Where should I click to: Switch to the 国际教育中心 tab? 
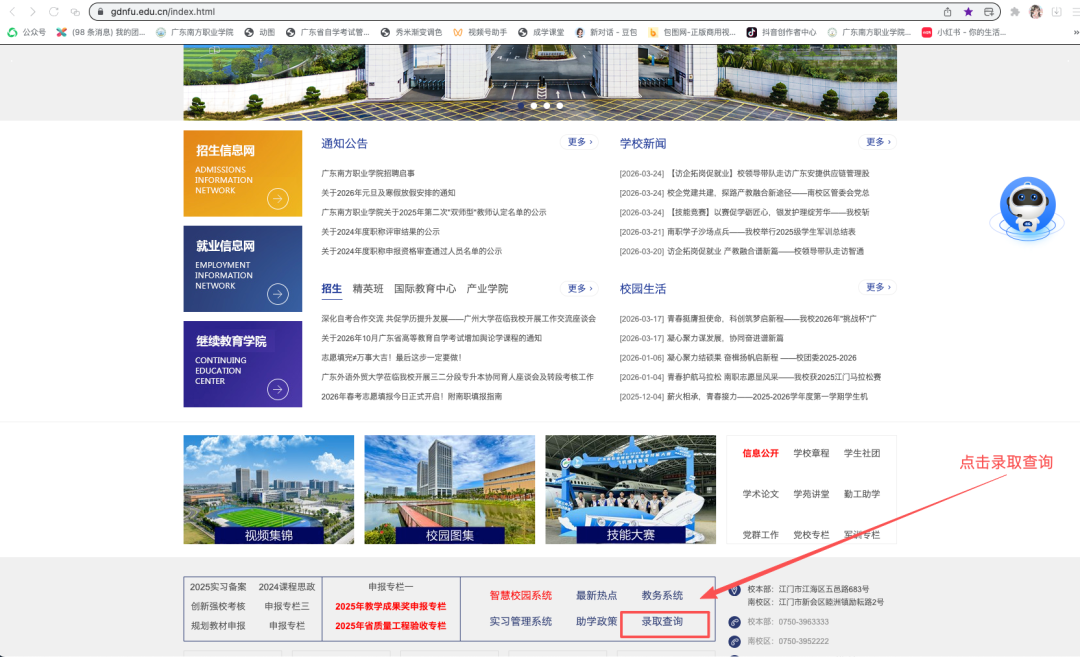point(425,288)
